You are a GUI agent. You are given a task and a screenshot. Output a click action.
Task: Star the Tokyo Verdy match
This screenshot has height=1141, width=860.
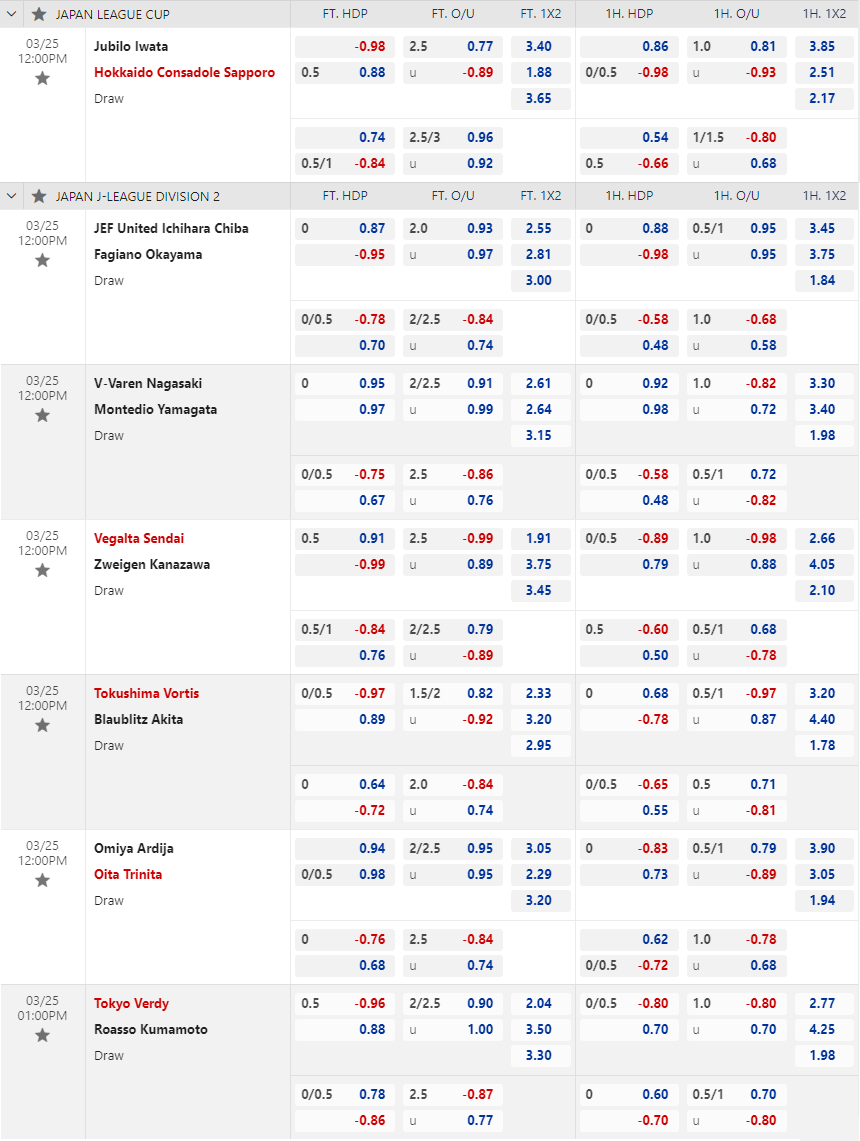42,1035
